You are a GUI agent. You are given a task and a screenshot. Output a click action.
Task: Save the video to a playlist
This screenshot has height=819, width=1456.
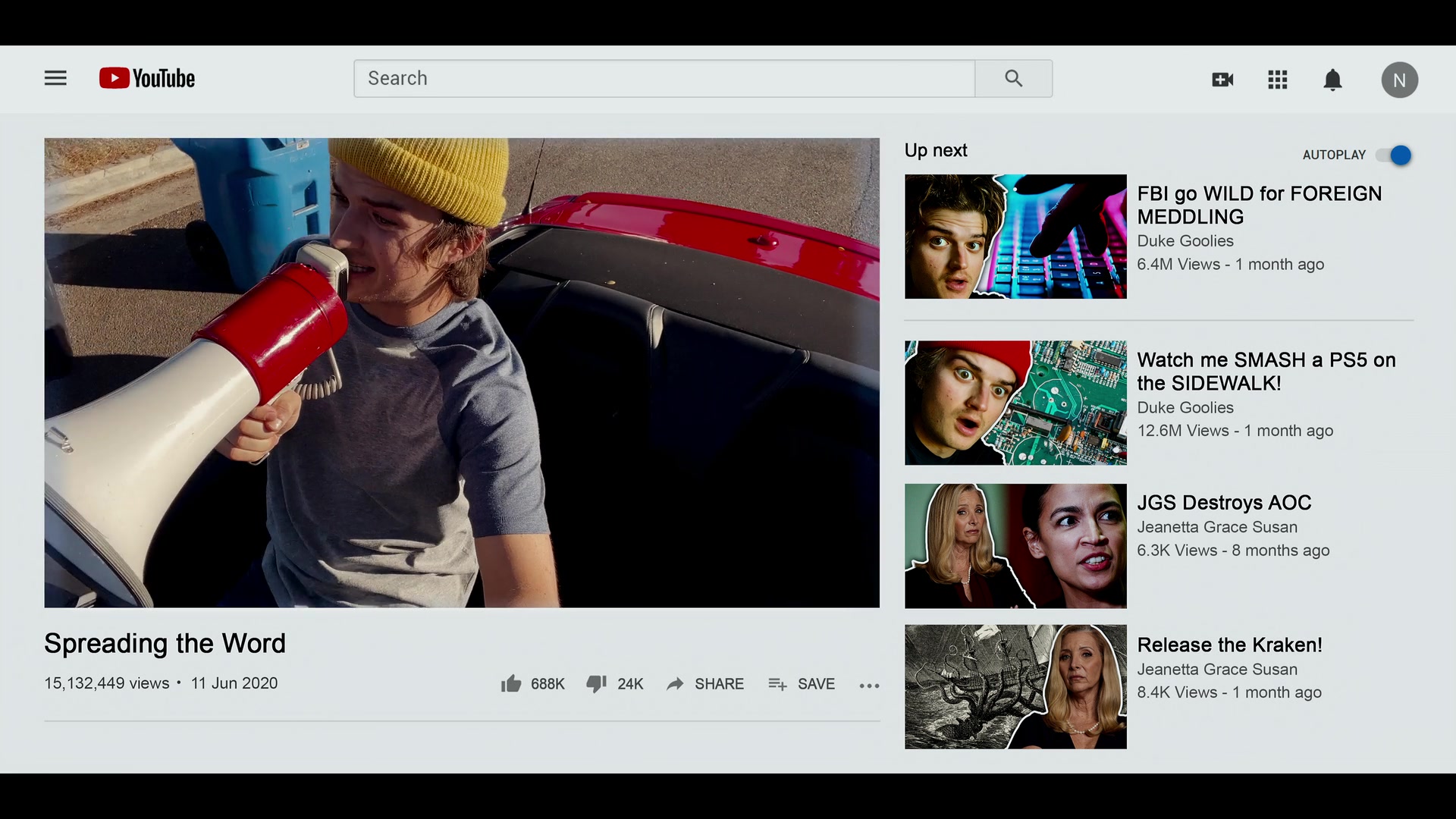coord(801,684)
